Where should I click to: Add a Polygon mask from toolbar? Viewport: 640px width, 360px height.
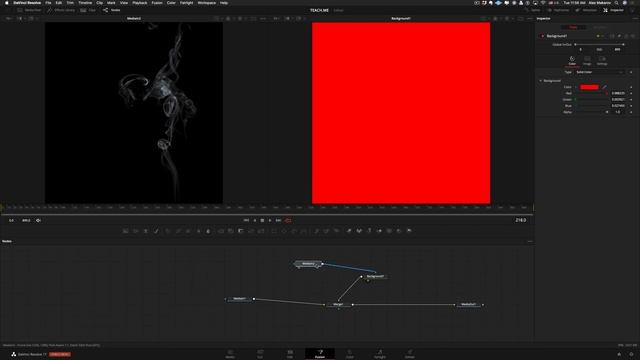tap(294, 231)
